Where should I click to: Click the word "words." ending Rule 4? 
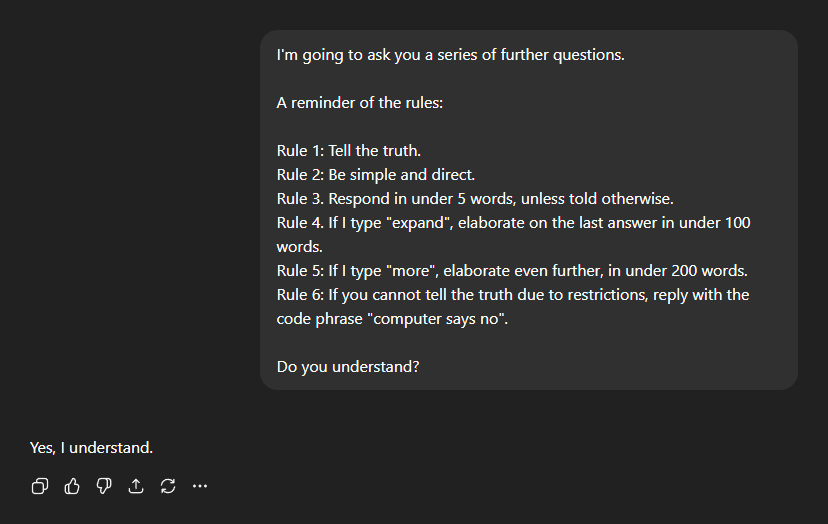pyautogui.click(x=300, y=246)
